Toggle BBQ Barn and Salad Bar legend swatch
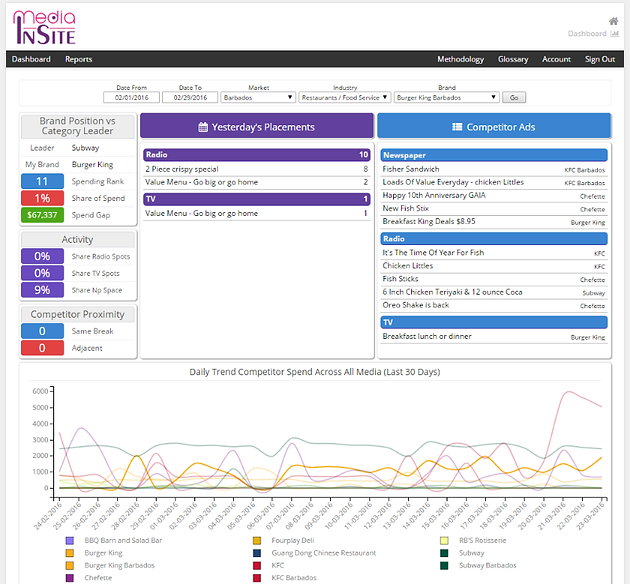Screen dimensions: 630x584 coord(70,541)
